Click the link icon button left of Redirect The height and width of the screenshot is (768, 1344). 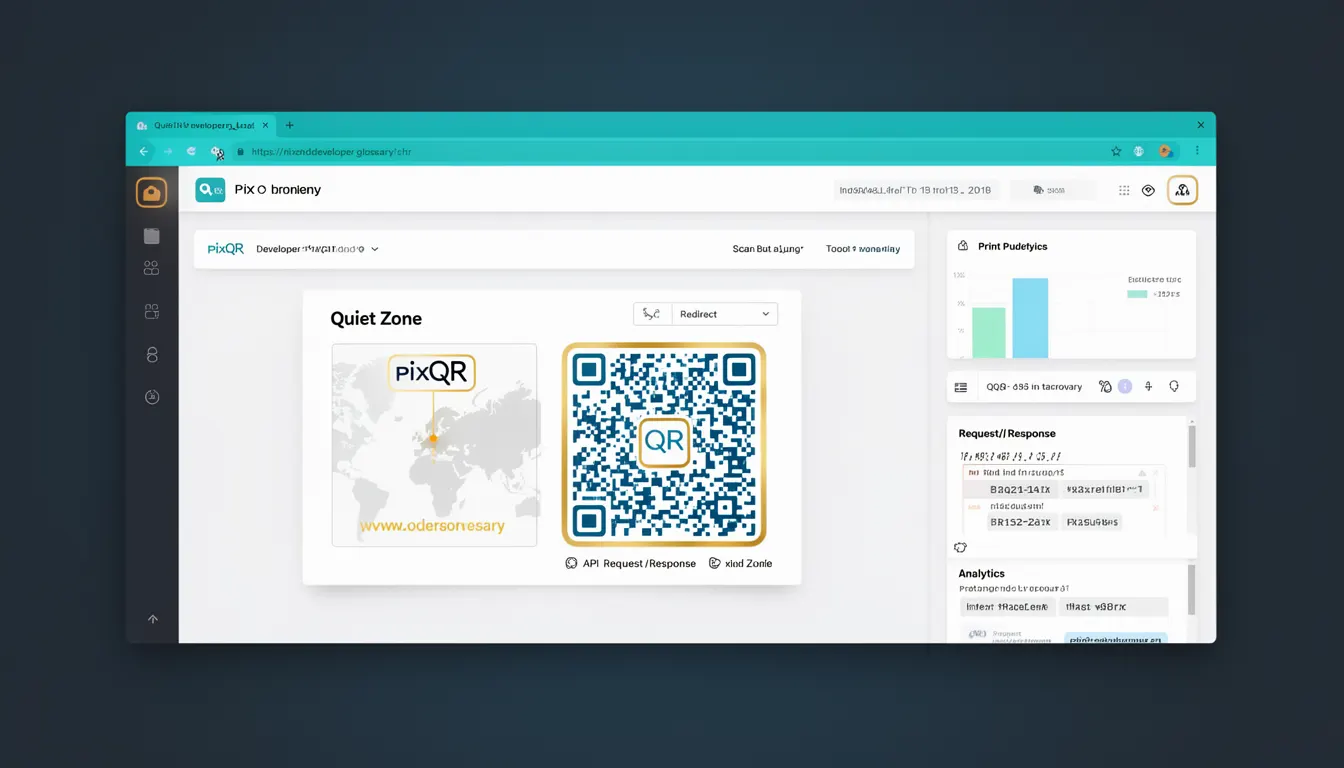(x=652, y=314)
